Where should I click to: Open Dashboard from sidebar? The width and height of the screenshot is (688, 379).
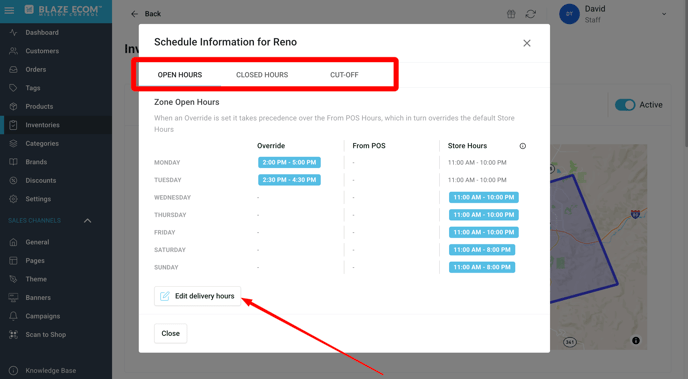tap(42, 32)
